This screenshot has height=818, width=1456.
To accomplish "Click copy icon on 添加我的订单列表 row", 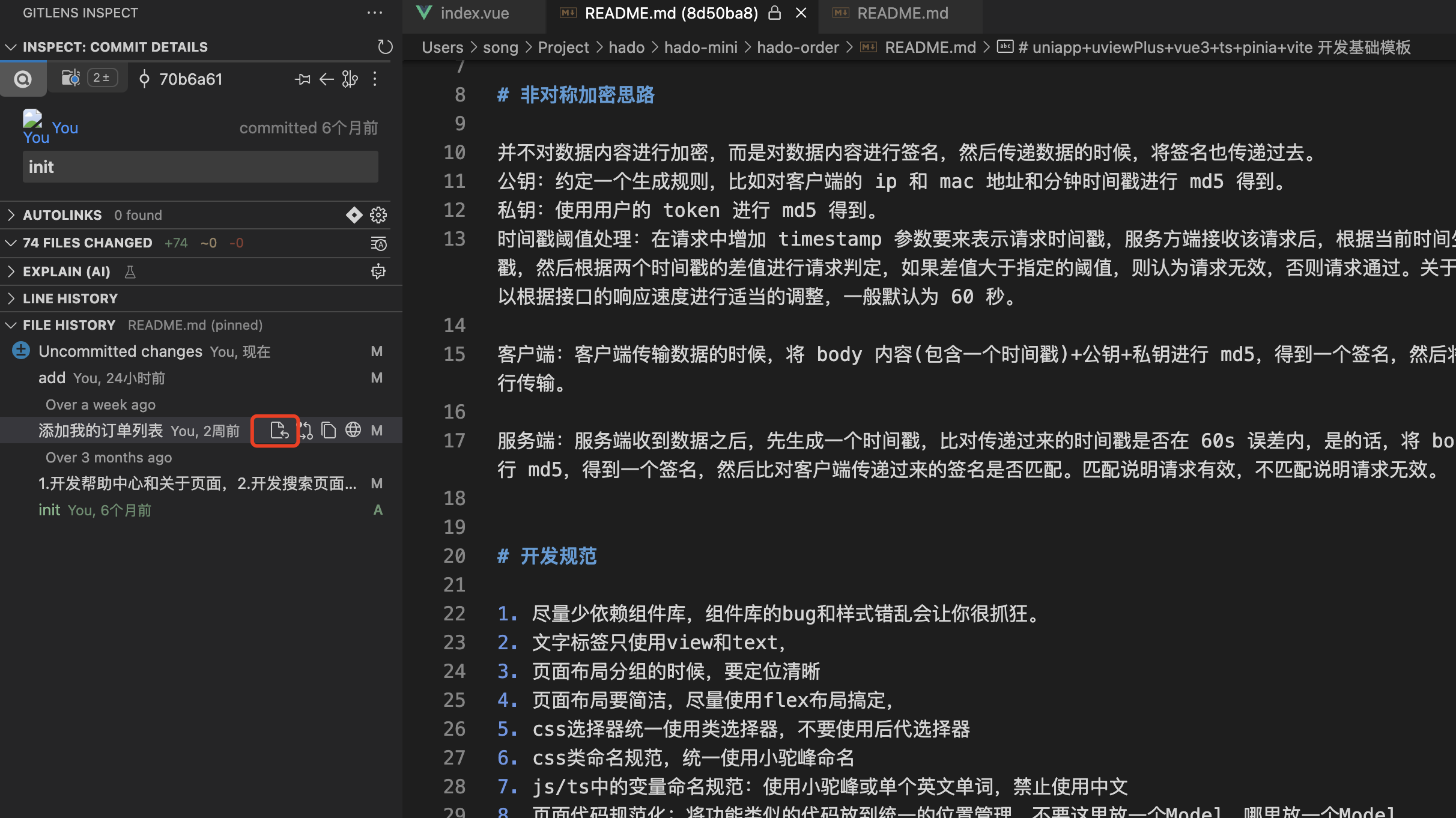I will [x=329, y=430].
